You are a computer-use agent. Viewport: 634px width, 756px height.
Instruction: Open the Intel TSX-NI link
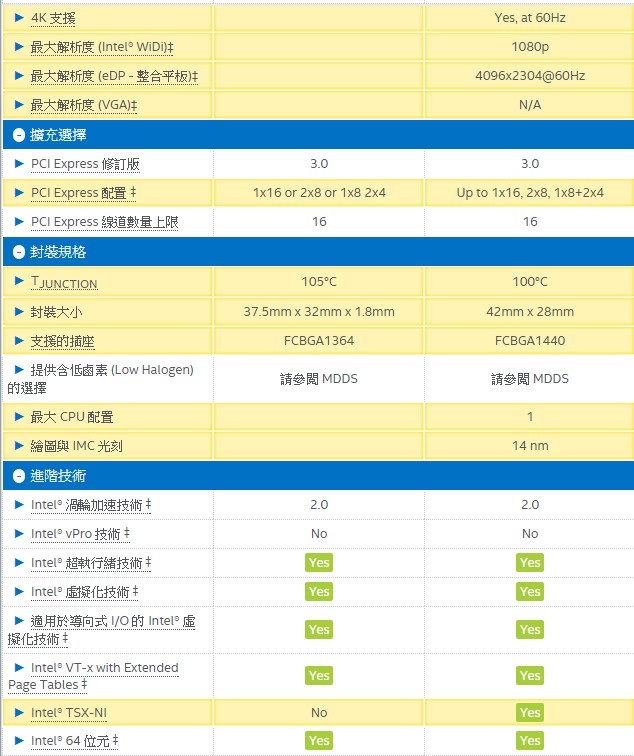click(x=69, y=713)
